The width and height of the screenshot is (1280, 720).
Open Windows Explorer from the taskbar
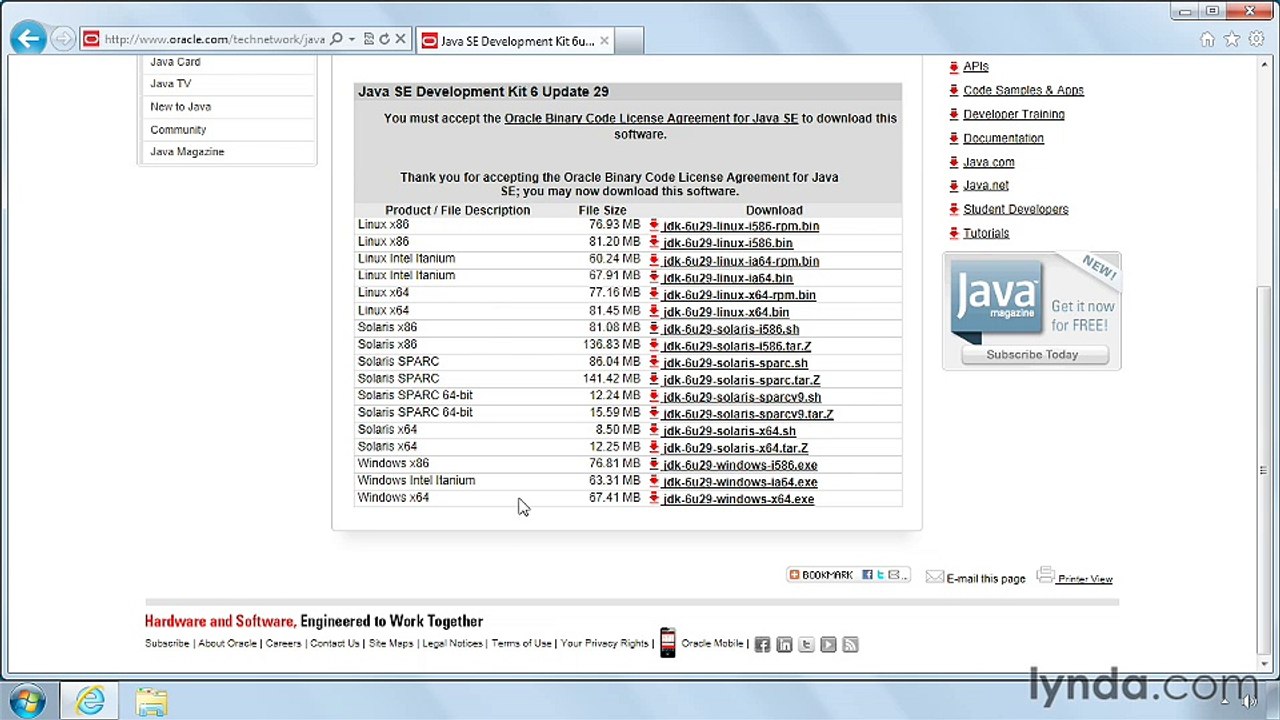(x=151, y=701)
